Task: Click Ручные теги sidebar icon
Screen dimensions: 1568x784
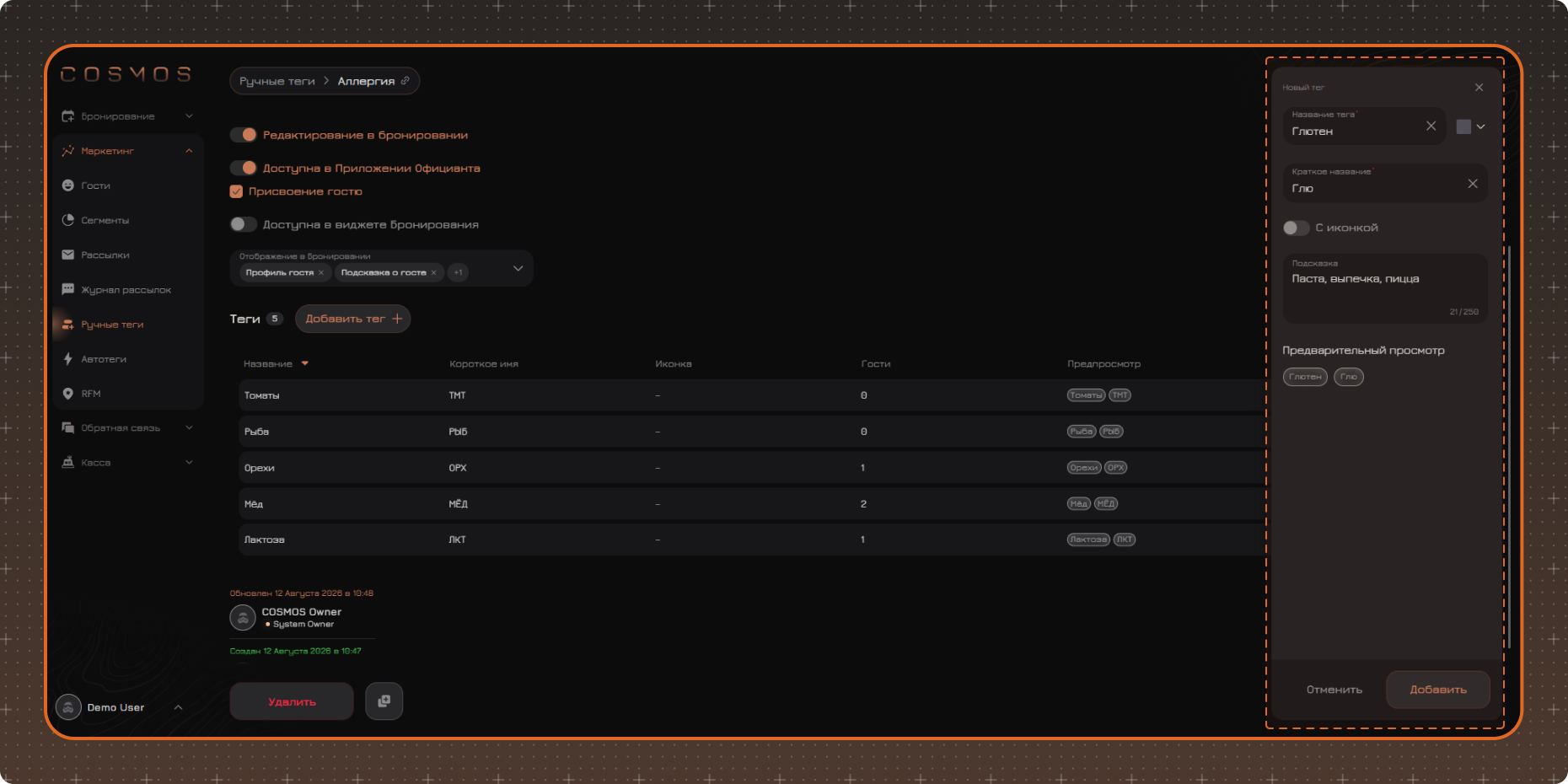Action: [x=68, y=325]
